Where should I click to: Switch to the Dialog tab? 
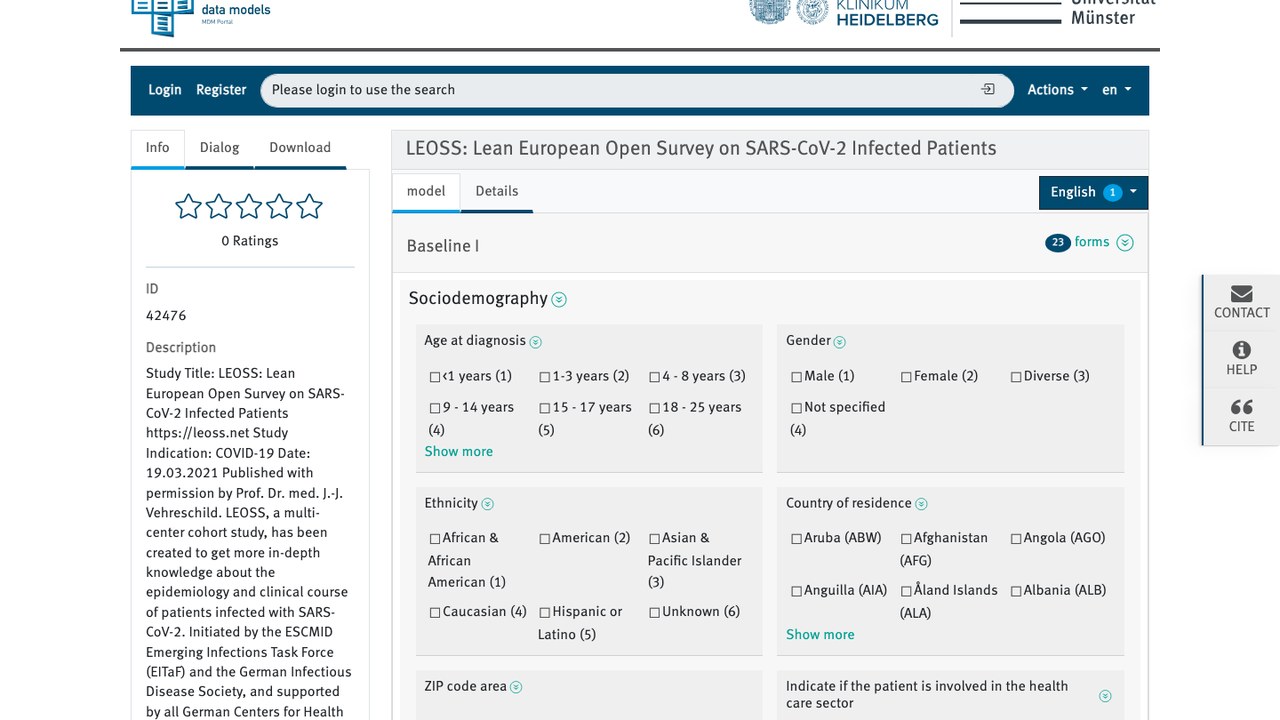[219, 147]
